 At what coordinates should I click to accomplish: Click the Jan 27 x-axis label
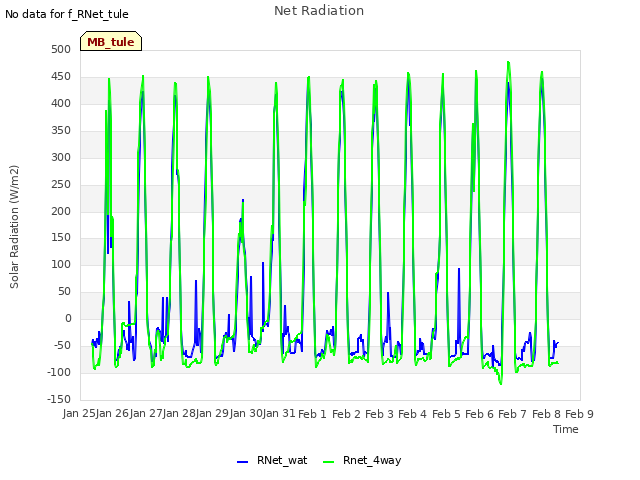[x=146, y=413]
